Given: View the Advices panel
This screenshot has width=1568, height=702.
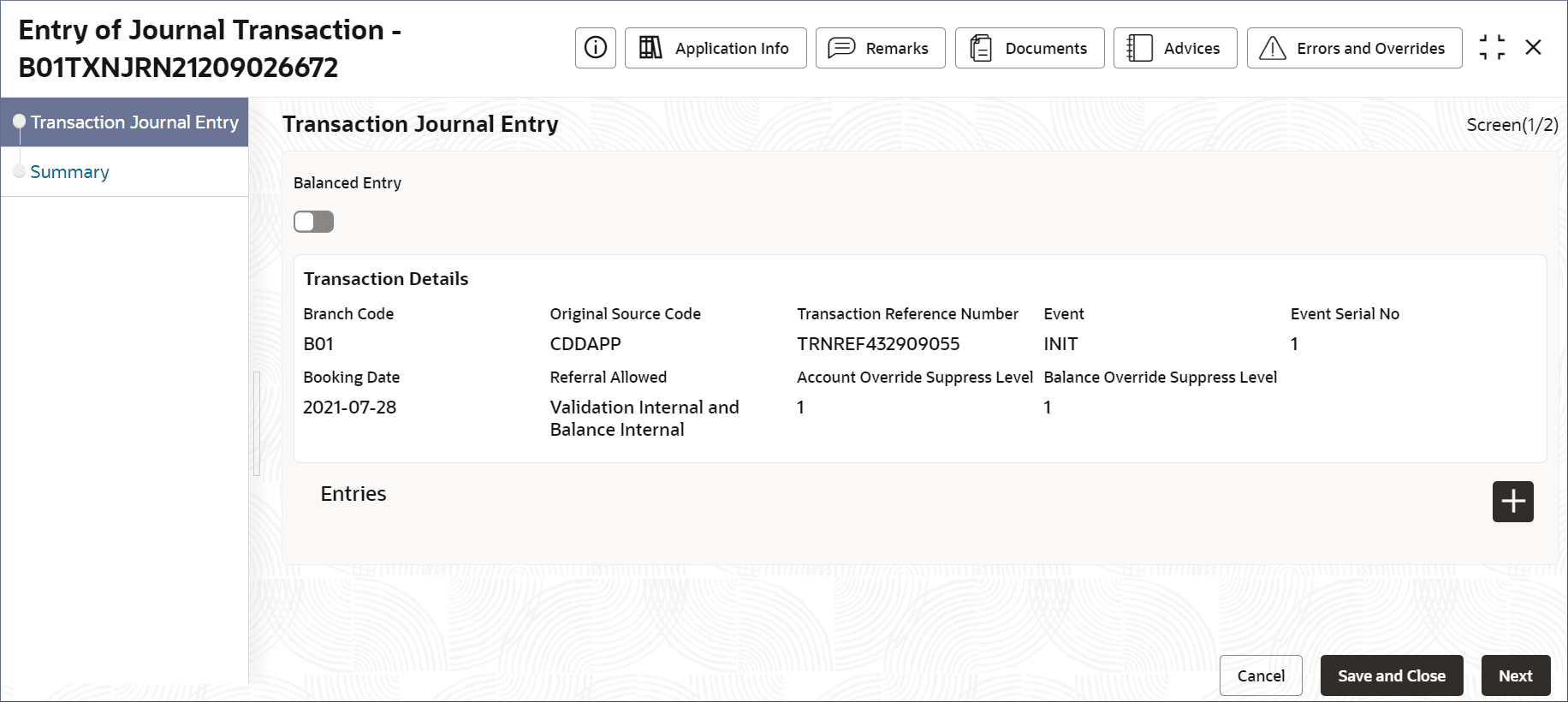Looking at the screenshot, I should pyautogui.click(x=1175, y=48).
